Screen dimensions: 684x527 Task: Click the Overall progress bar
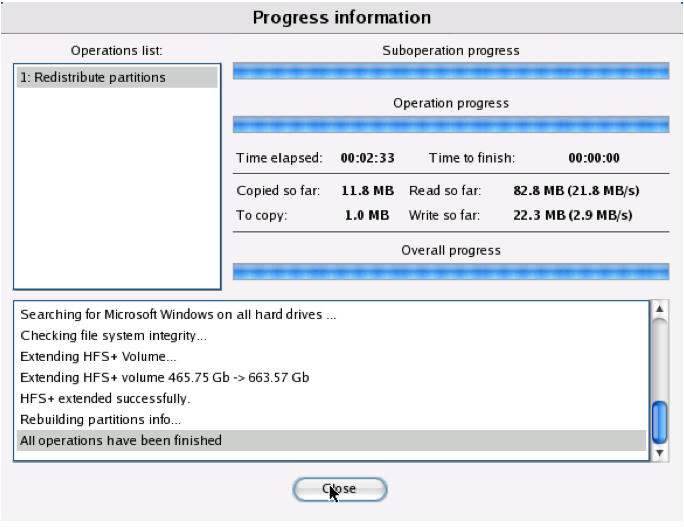coord(450,271)
